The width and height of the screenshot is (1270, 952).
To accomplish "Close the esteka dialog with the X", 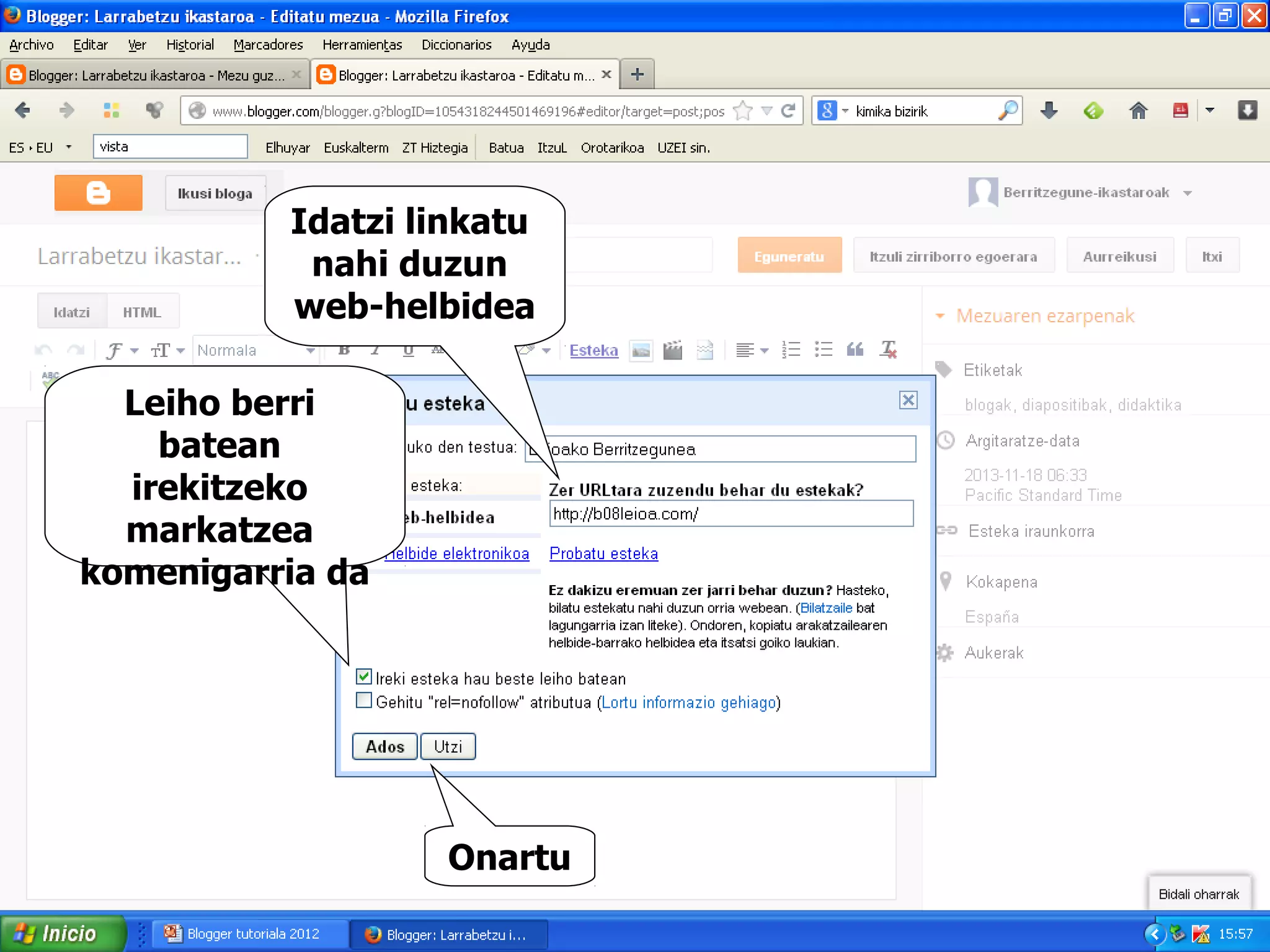I will pyautogui.click(x=908, y=400).
